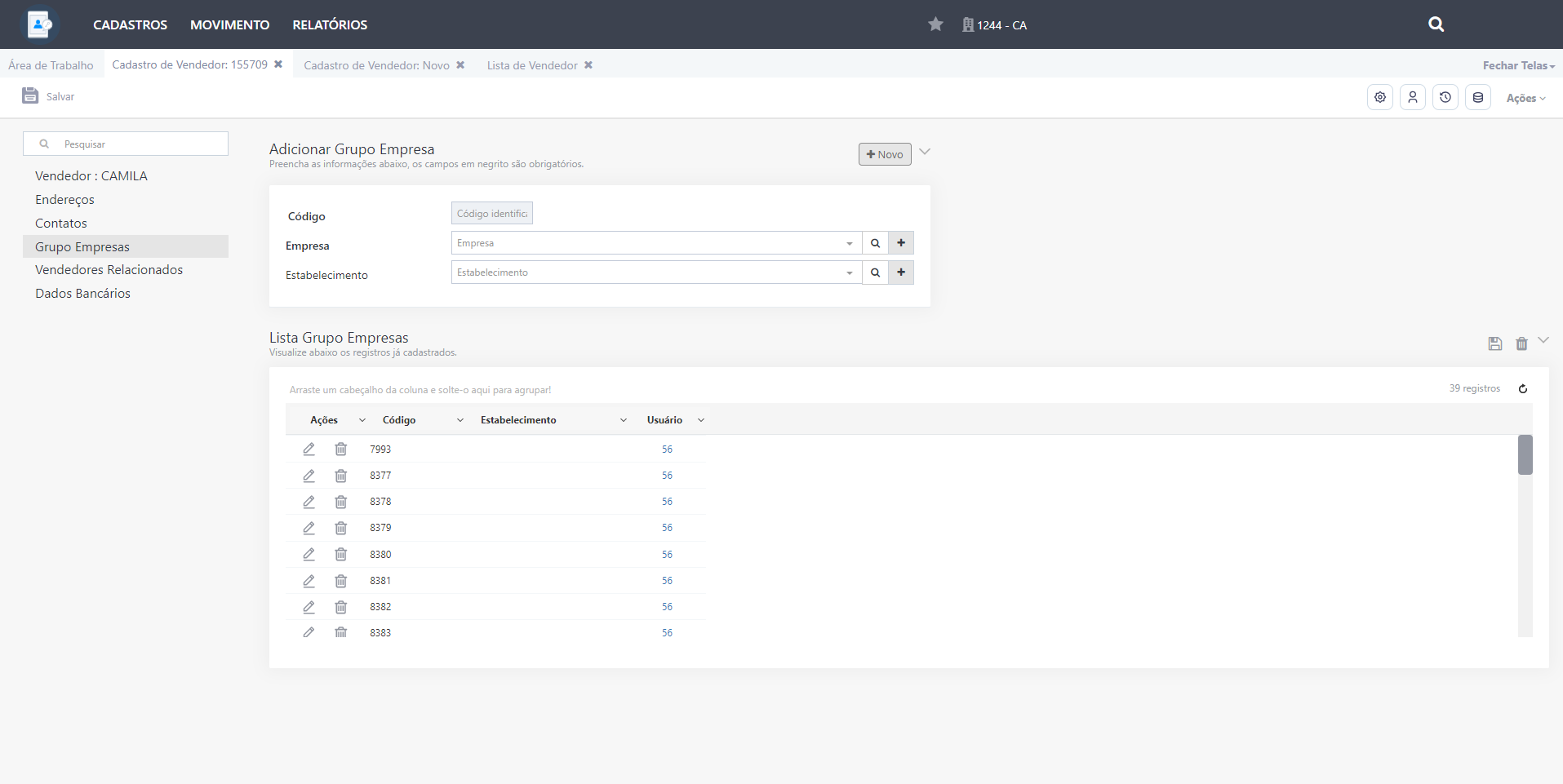The image size is (1563, 784).
Task: Edit row 8381 with pencil icon
Action: click(309, 580)
